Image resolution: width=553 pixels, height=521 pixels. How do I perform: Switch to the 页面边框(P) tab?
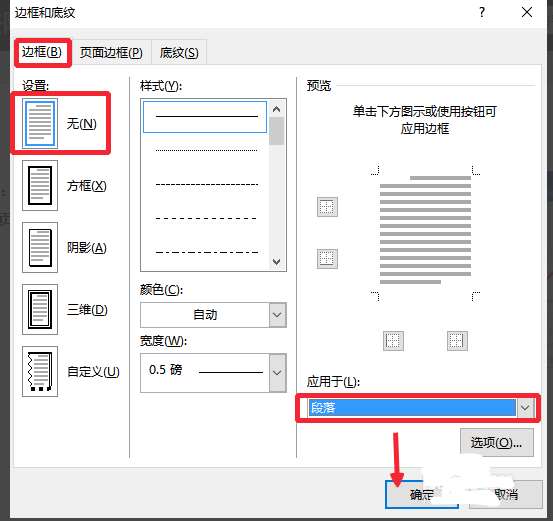tap(111, 53)
